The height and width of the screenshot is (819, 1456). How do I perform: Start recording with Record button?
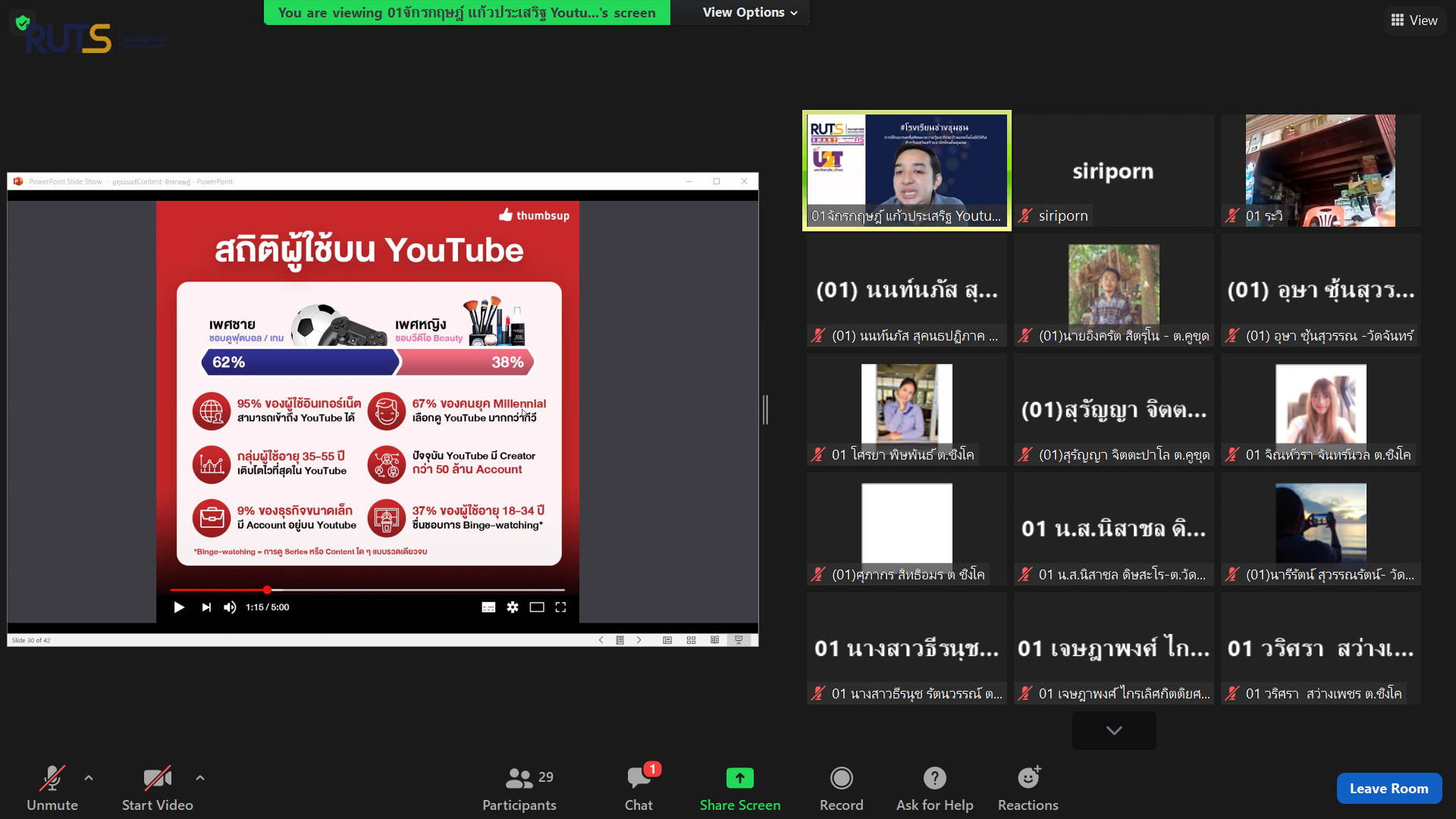[x=841, y=789]
